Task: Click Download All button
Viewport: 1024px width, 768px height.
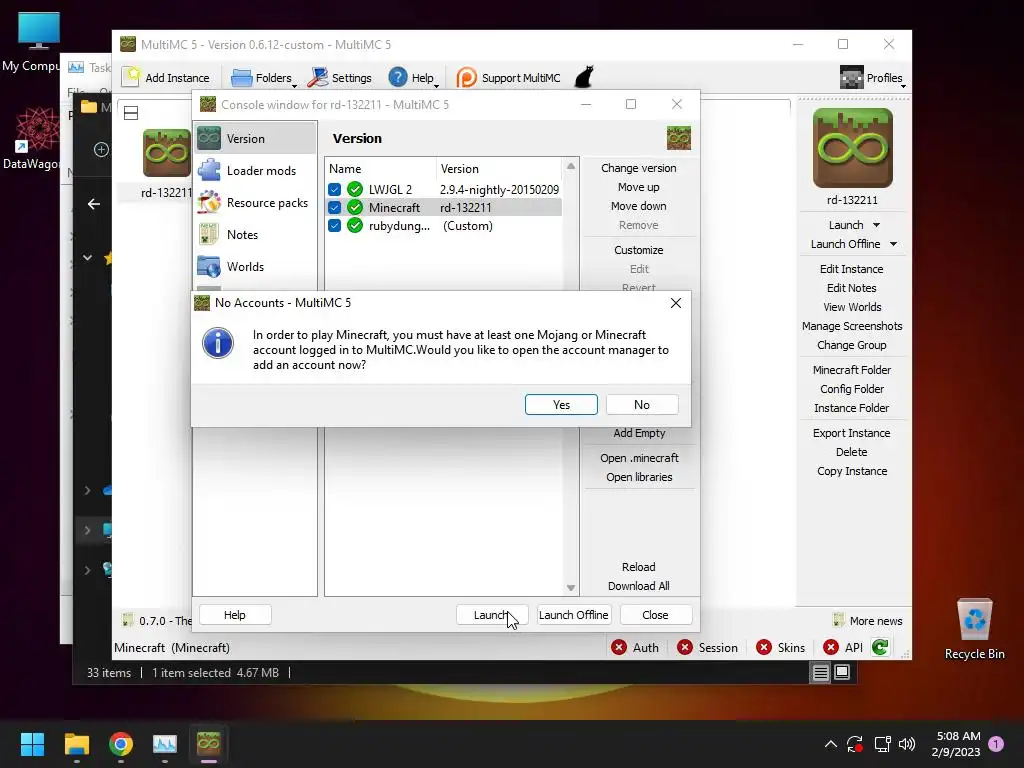Action: (639, 586)
